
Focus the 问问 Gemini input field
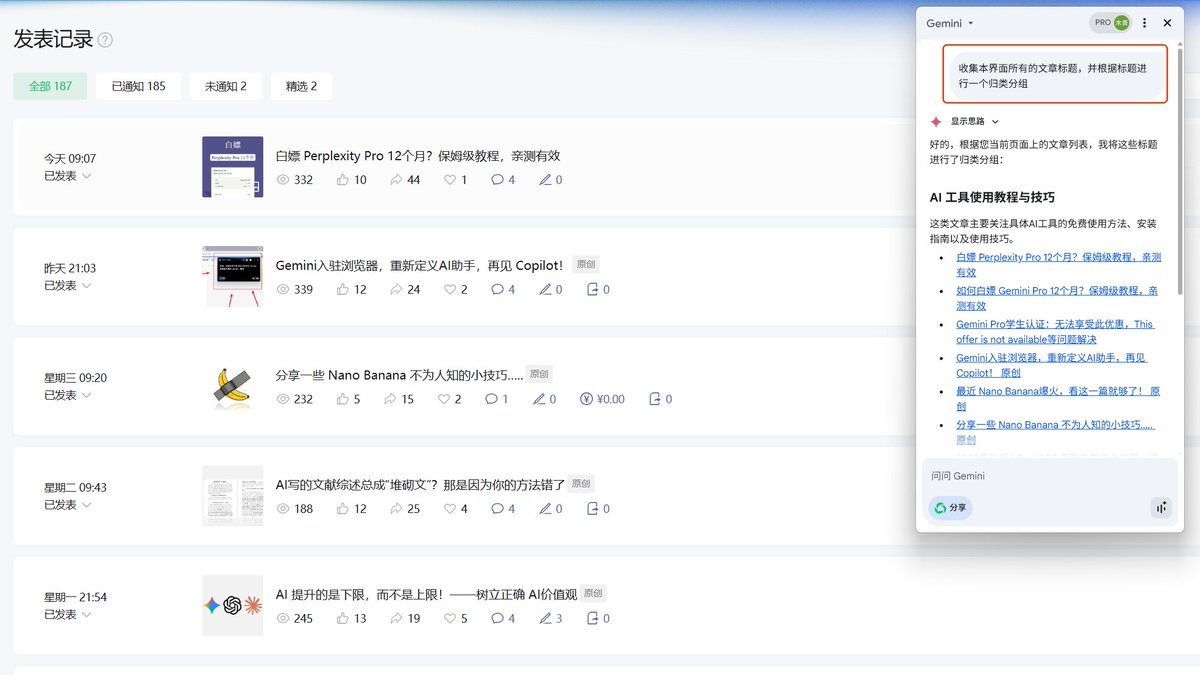(x=1049, y=476)
